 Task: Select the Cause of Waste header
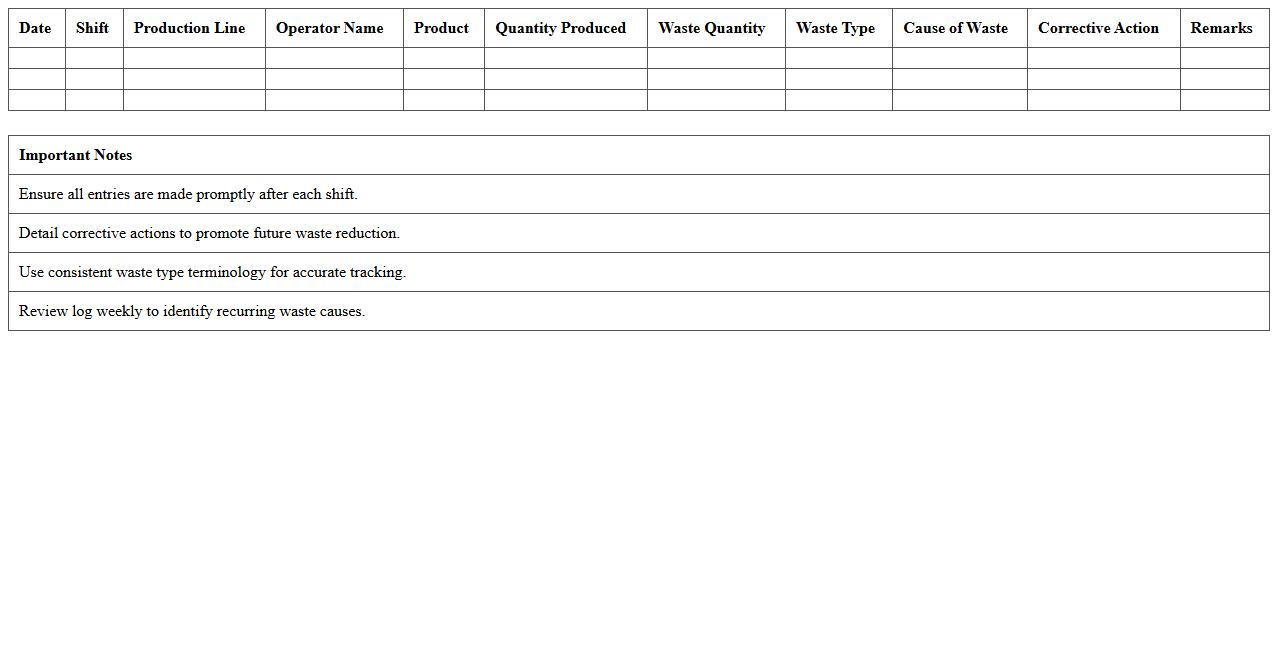click(956, 28)
